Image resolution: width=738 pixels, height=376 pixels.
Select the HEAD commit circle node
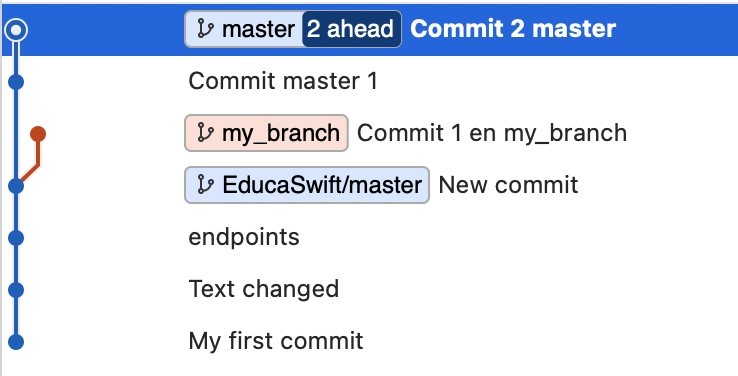[x=16, y=30]
